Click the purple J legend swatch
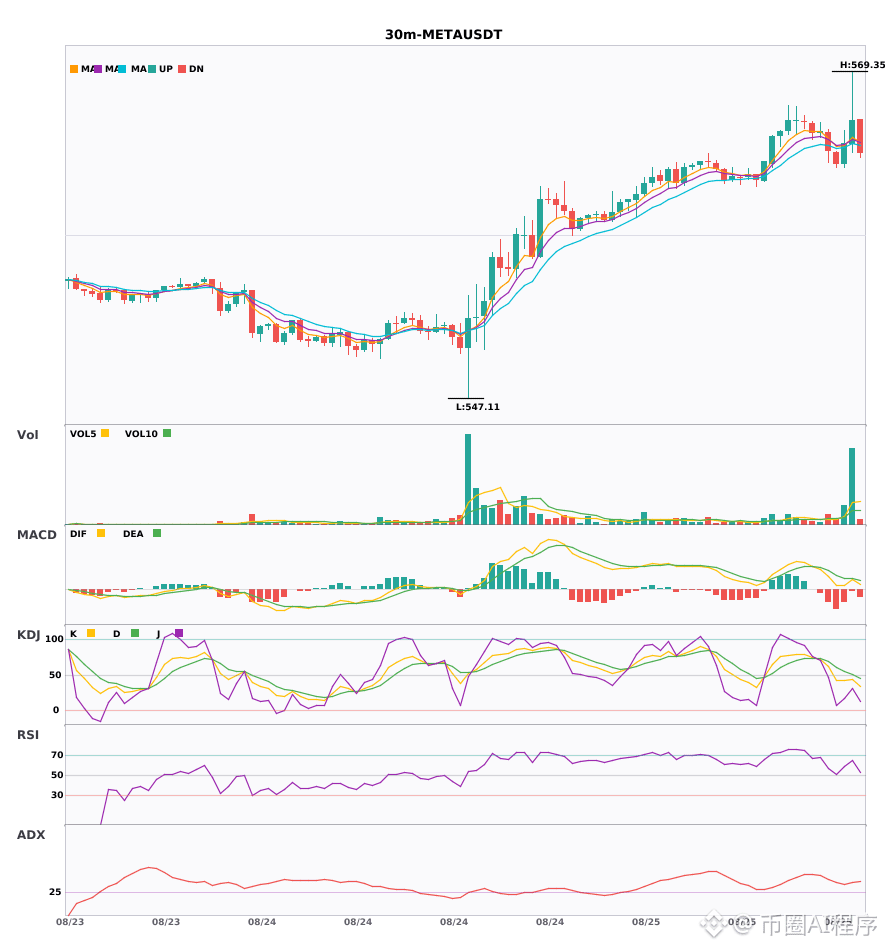 (x=179, y=633)
